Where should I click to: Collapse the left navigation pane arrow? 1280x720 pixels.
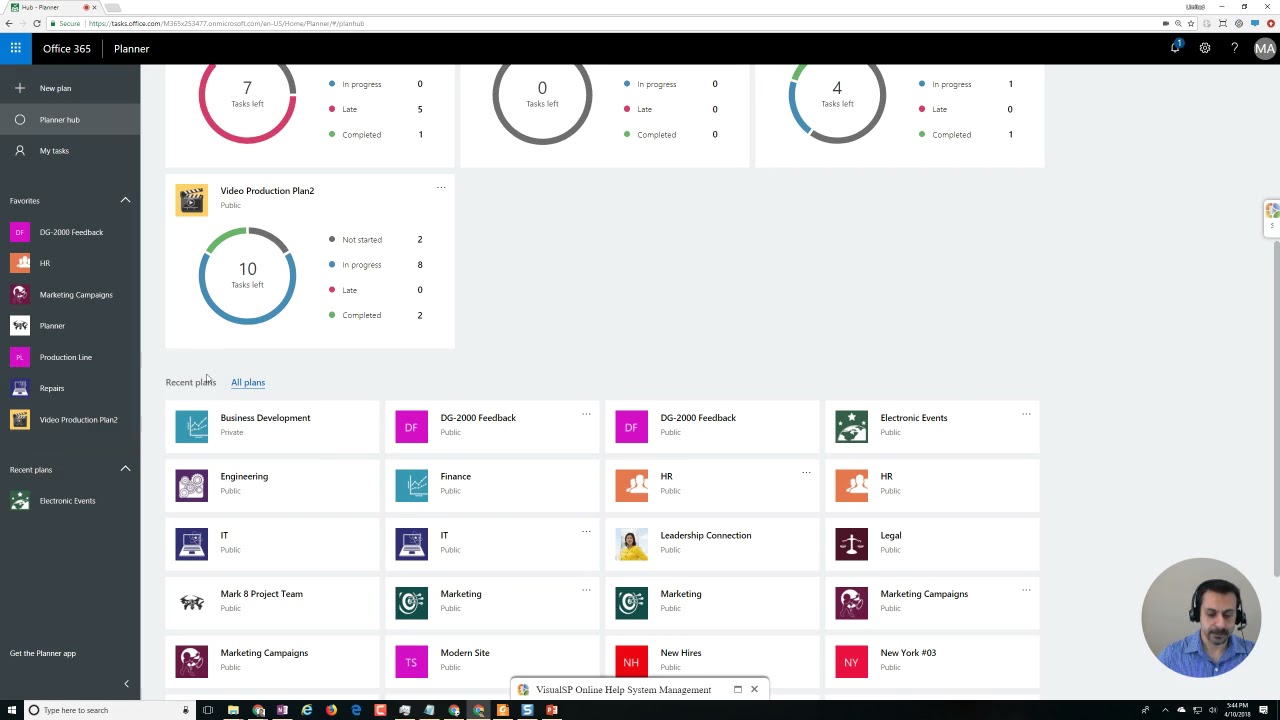(x=126, y=684)
